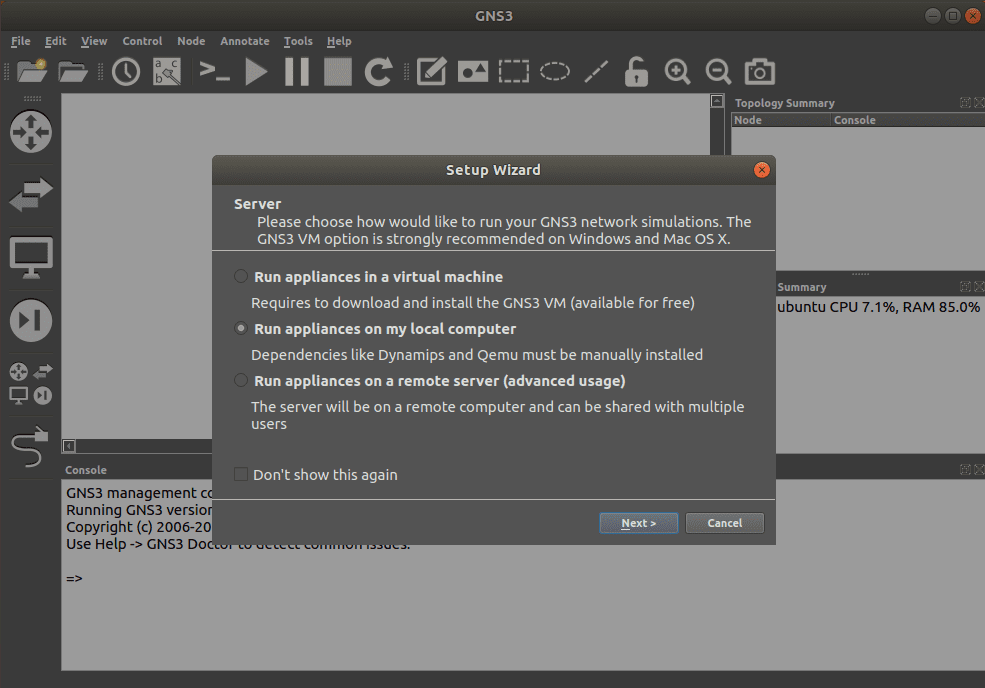
Task: Close the Console dock panel
Action: click(x=979, y=469)
